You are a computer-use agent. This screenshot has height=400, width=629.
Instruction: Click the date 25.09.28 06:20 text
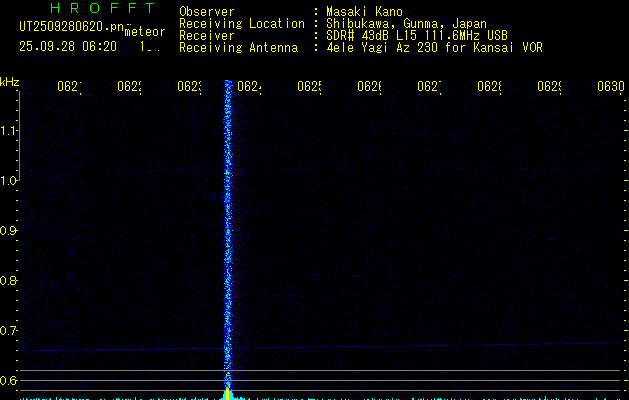tap(68, 47)
